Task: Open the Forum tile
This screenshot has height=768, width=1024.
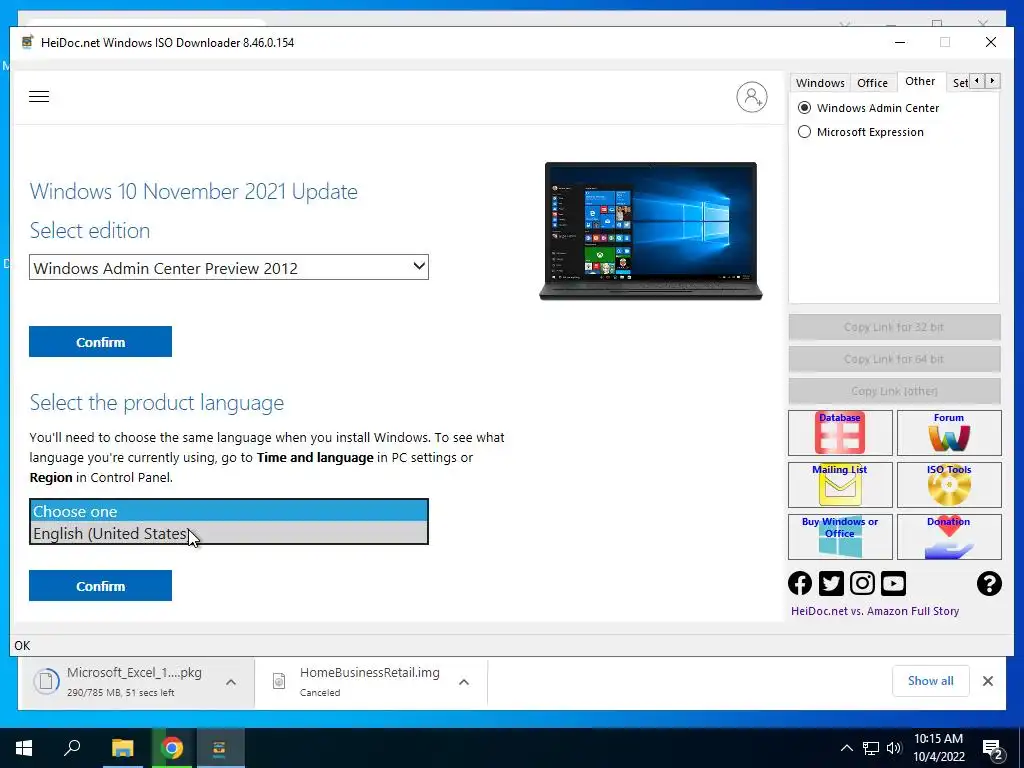Action: pyautogui.click(x=949, y=433)
